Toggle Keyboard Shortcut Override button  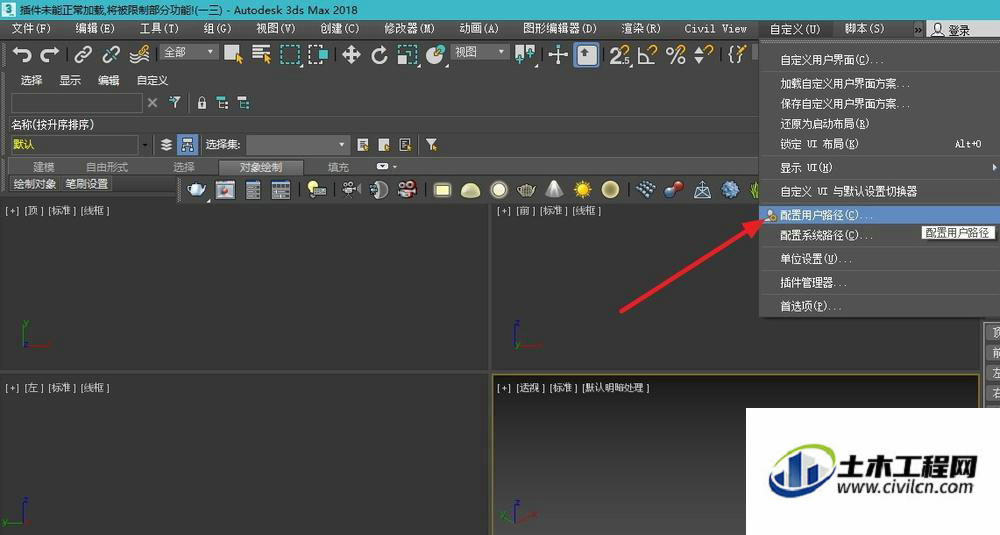(x=586, y=55)
